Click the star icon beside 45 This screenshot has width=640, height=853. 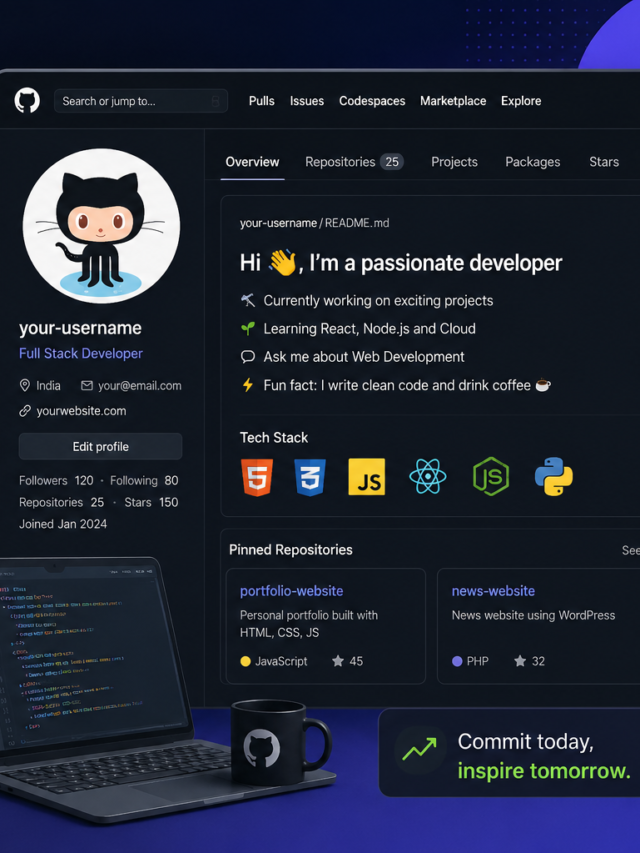click(338, 661)
